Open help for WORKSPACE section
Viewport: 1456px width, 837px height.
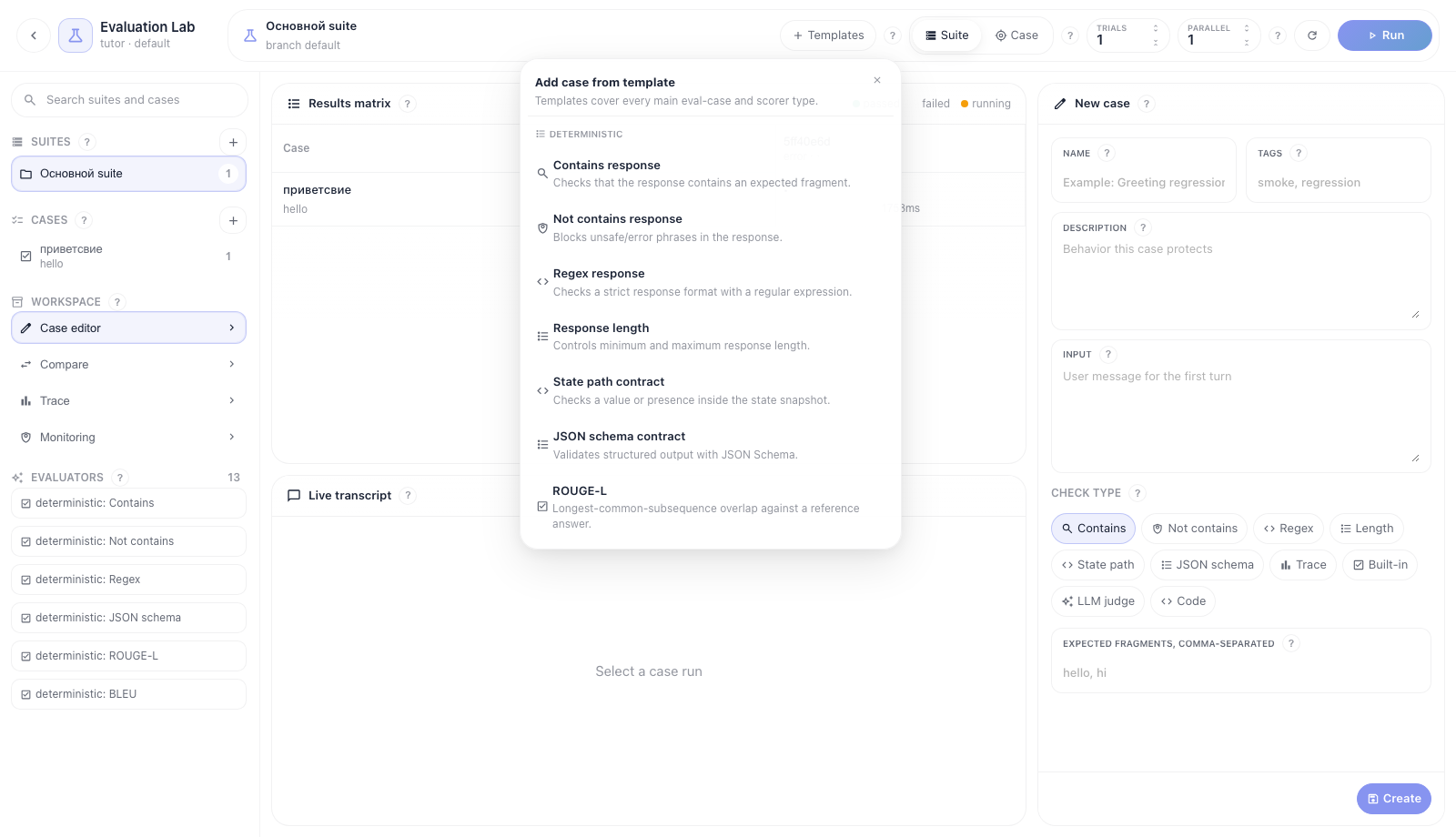[x=116, y=302]
